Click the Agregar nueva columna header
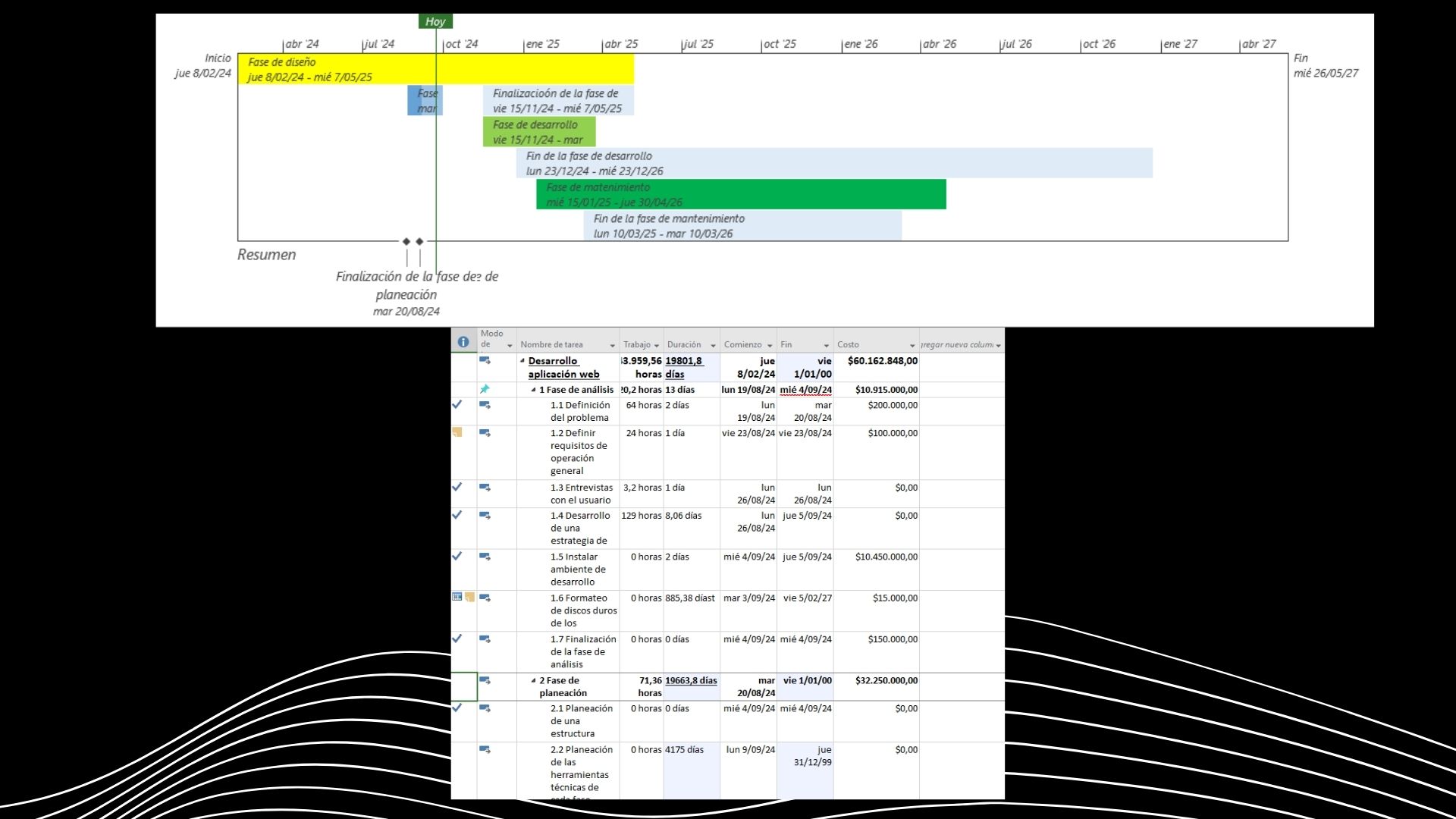This screenshot has width=1456, height=819. pos(957,344)
